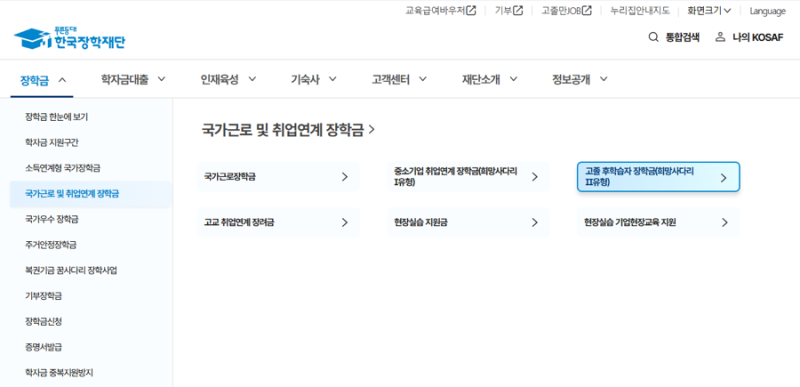The width and height of the screenshot is (800, 387).
Task: Click arrow icon on 현장실습 기업현장교육 지원 card
Action: 724,222
